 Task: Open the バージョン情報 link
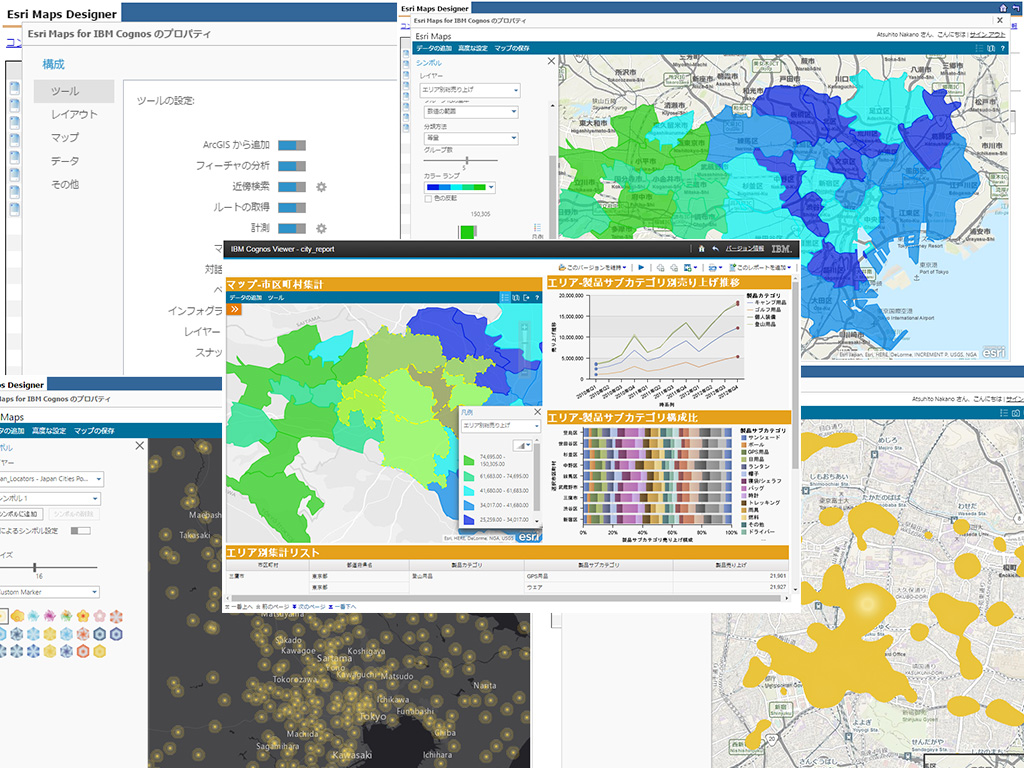coord(744,249)
